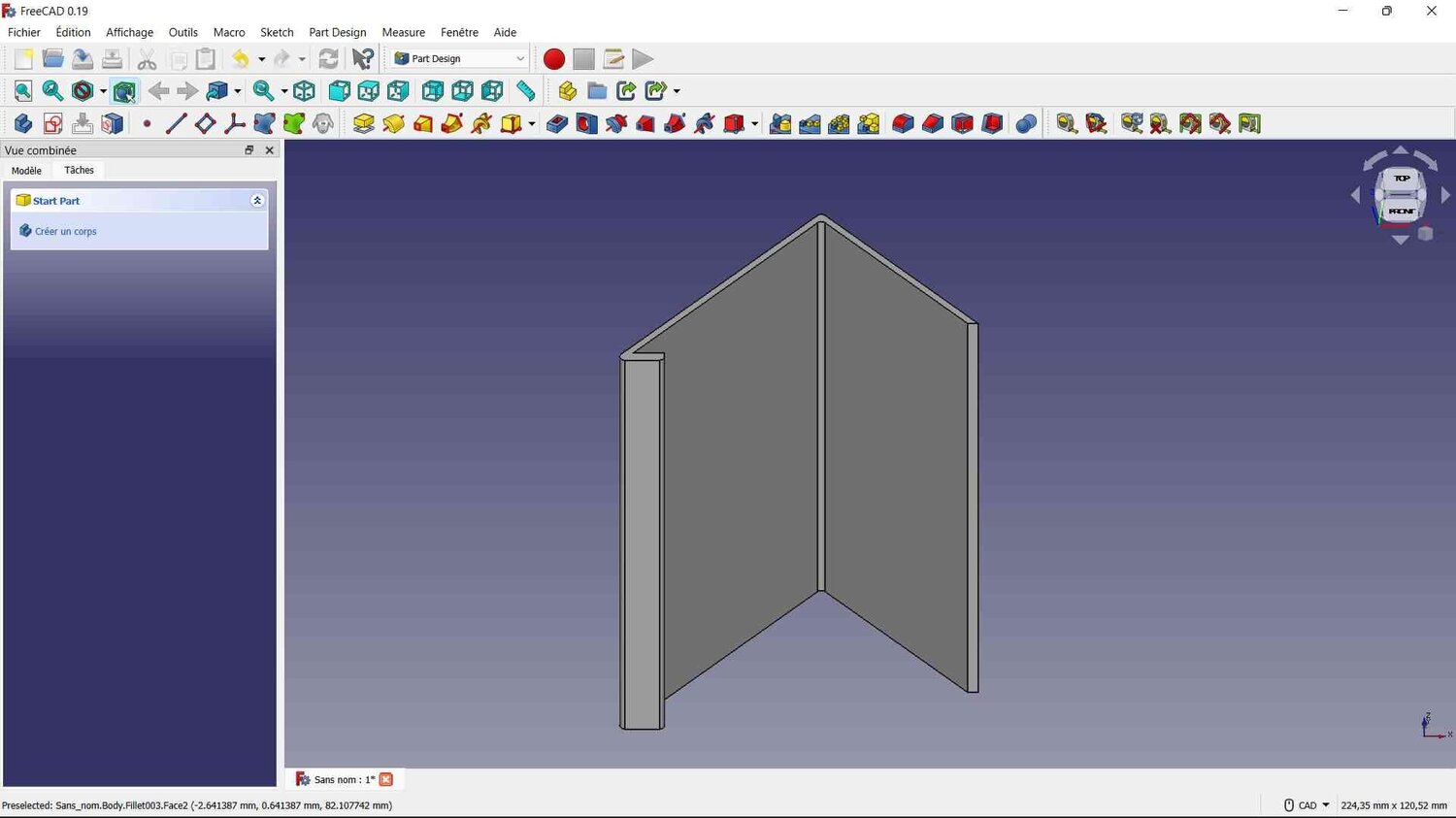Open the draw style dropdown arrow

pos(103,91)
